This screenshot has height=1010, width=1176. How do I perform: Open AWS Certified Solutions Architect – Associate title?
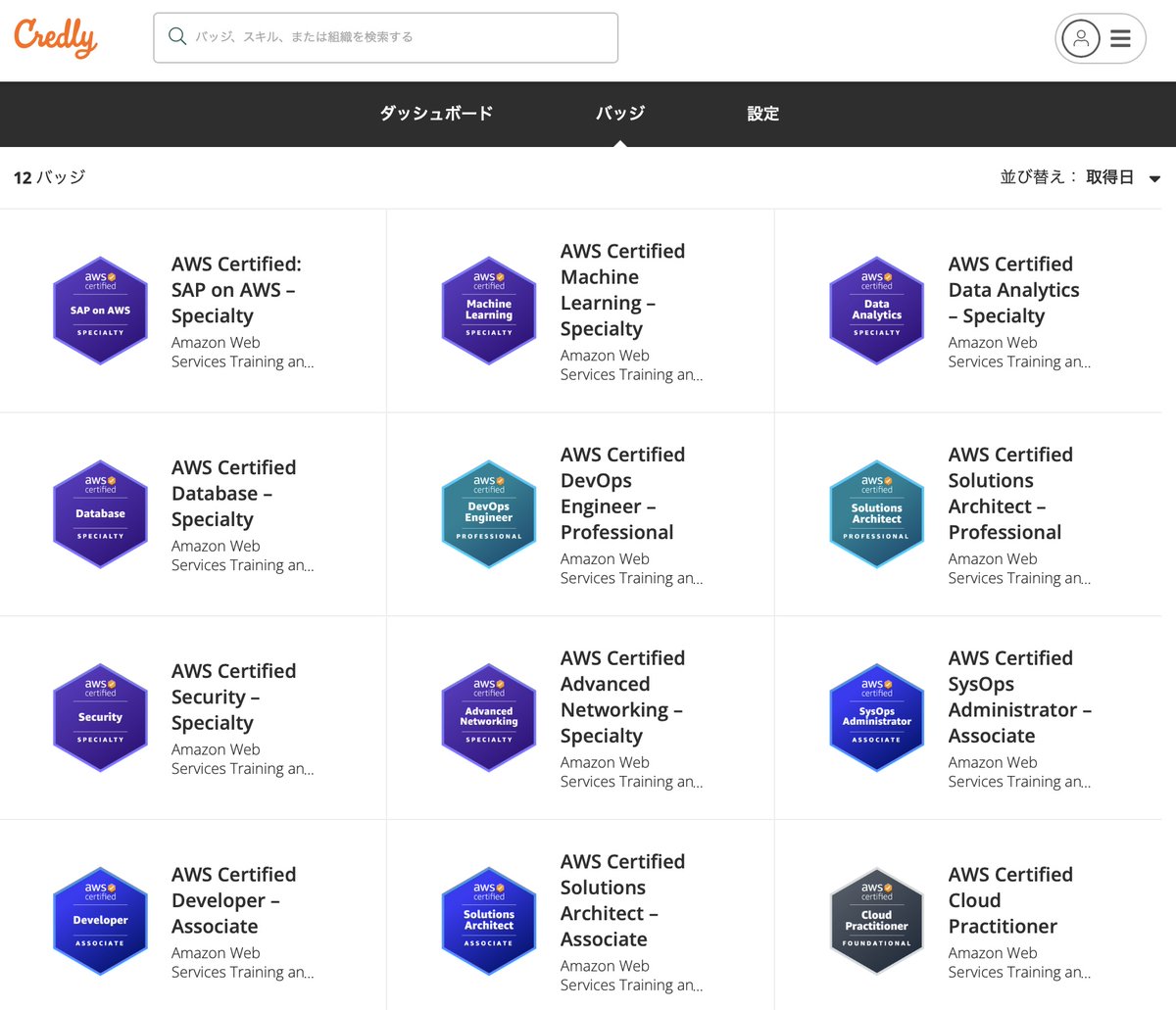click(x=623, y=900)
